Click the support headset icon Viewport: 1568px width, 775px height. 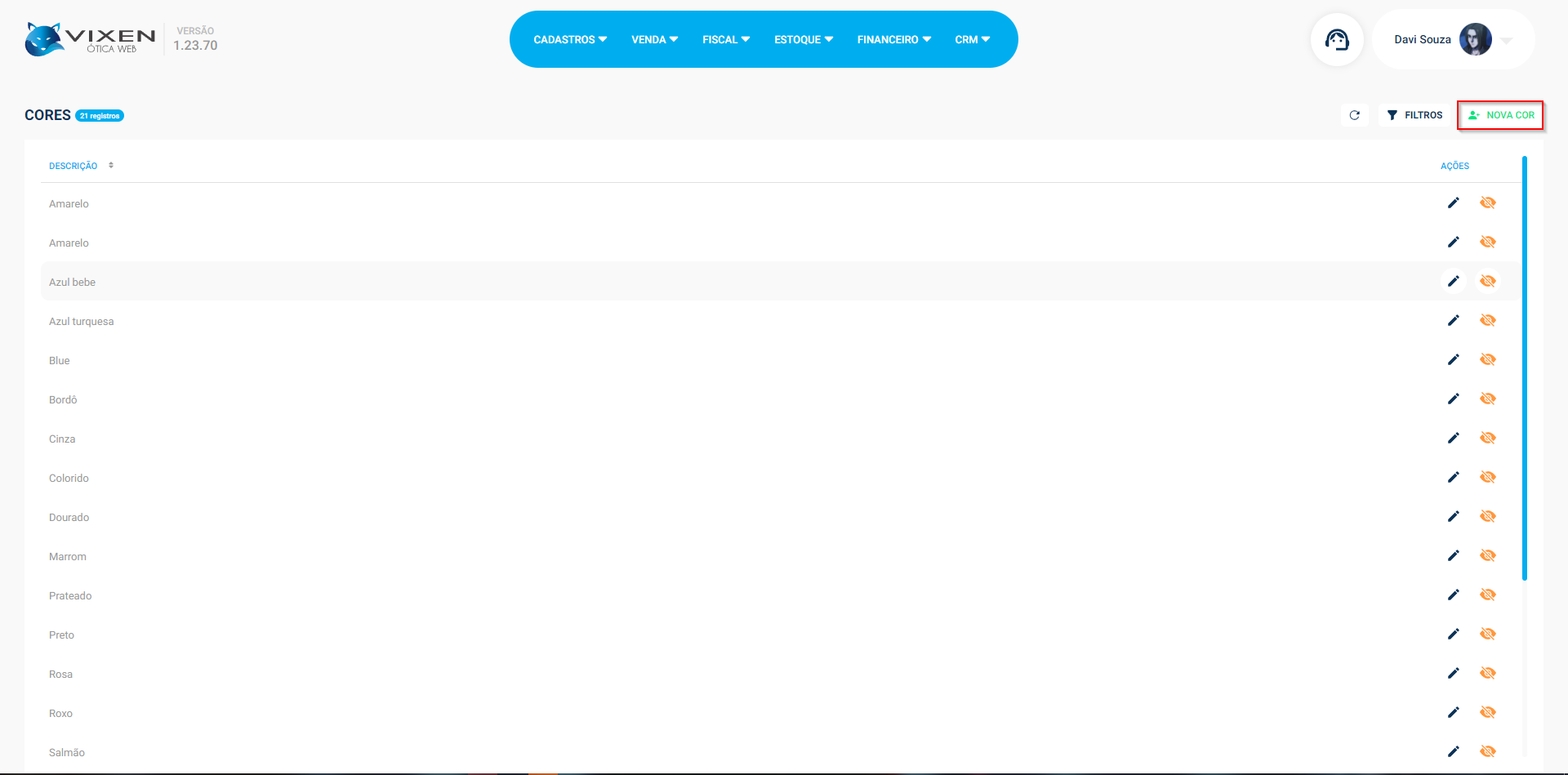pyautogui.click(x=1337, y=39)
